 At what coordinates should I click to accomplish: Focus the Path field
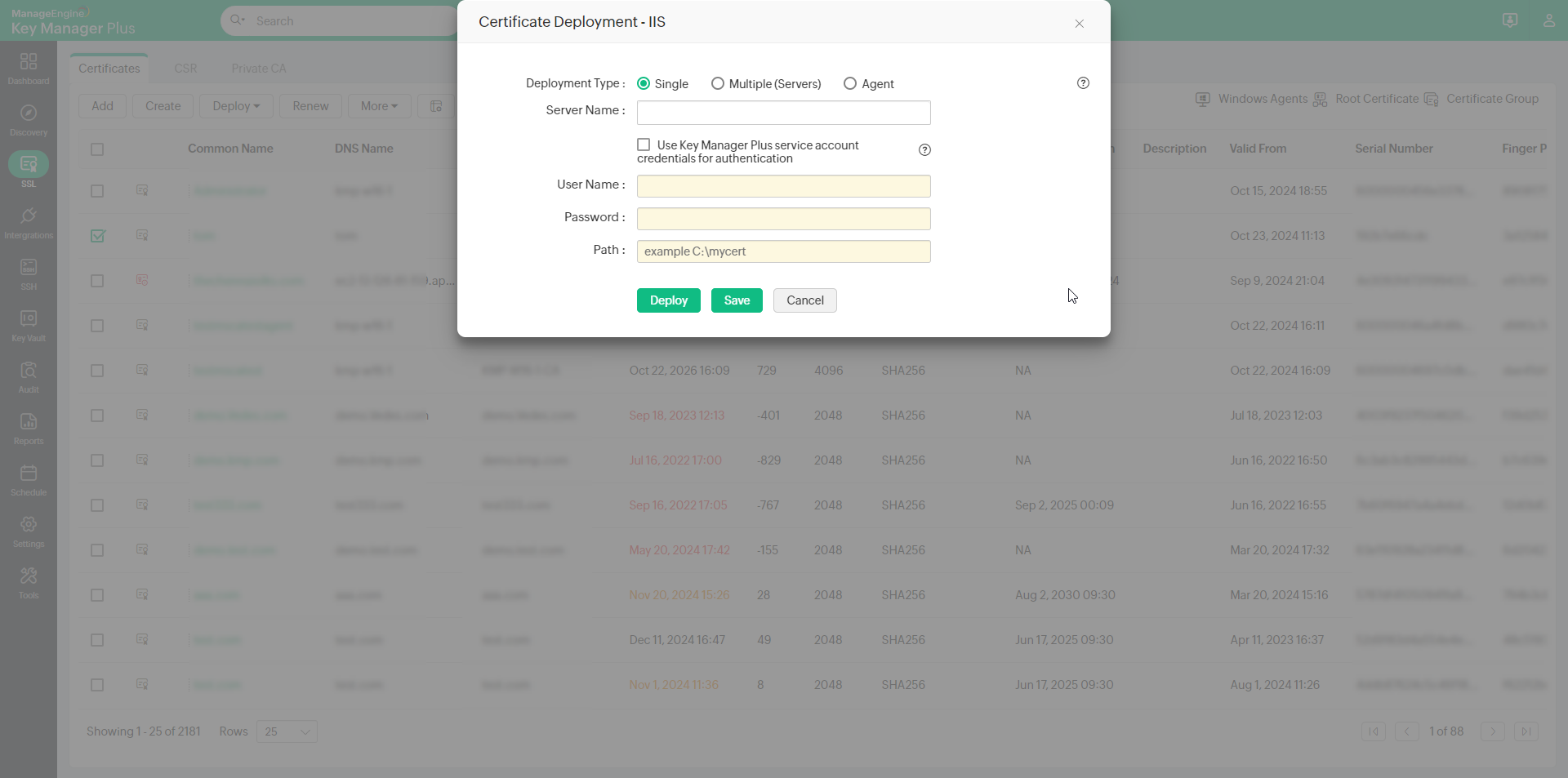point(784,251)
